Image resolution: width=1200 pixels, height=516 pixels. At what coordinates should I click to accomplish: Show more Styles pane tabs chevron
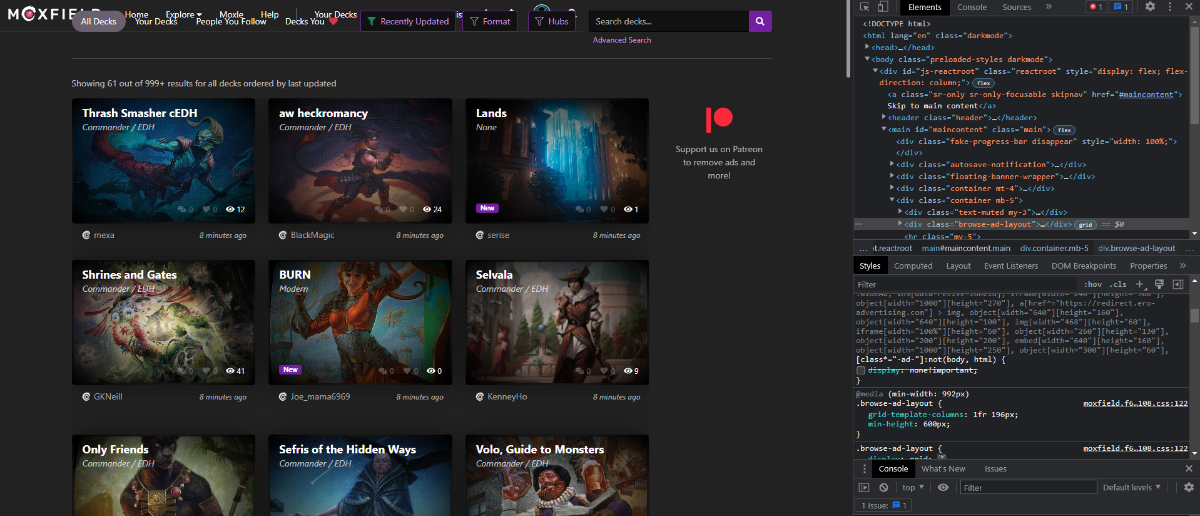pos(1184,266)
